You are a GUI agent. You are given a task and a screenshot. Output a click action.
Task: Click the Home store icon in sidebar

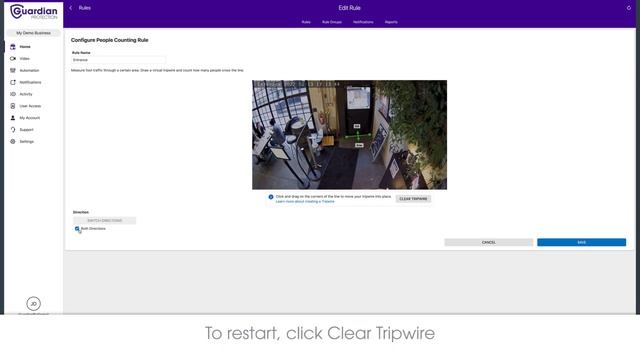coord(13,47)
